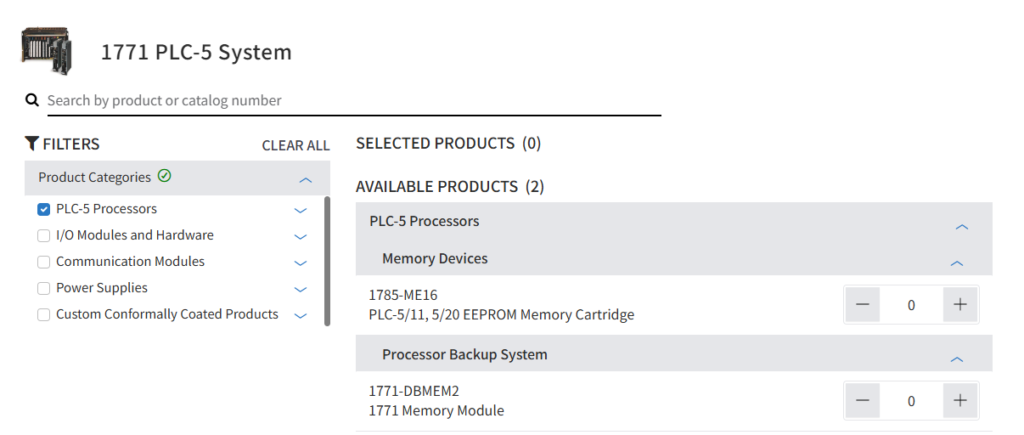The image size is (1024, 435).
Task: Collapse the Memory Devices product group
Action: coord(956,263)
